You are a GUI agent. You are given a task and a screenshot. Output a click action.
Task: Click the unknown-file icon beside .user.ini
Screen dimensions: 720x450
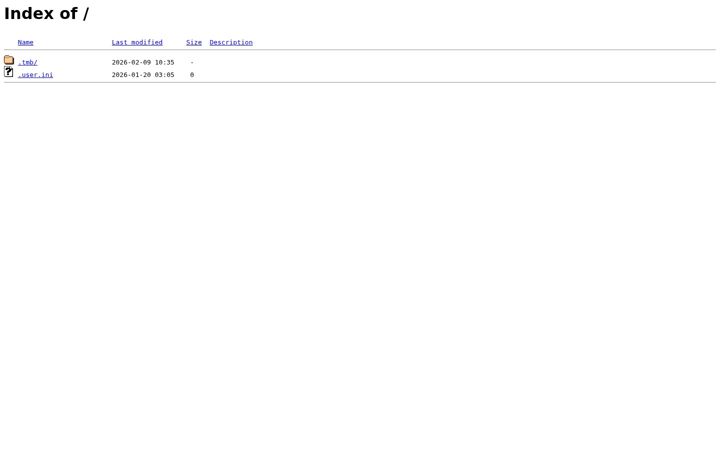coord(9,72)
